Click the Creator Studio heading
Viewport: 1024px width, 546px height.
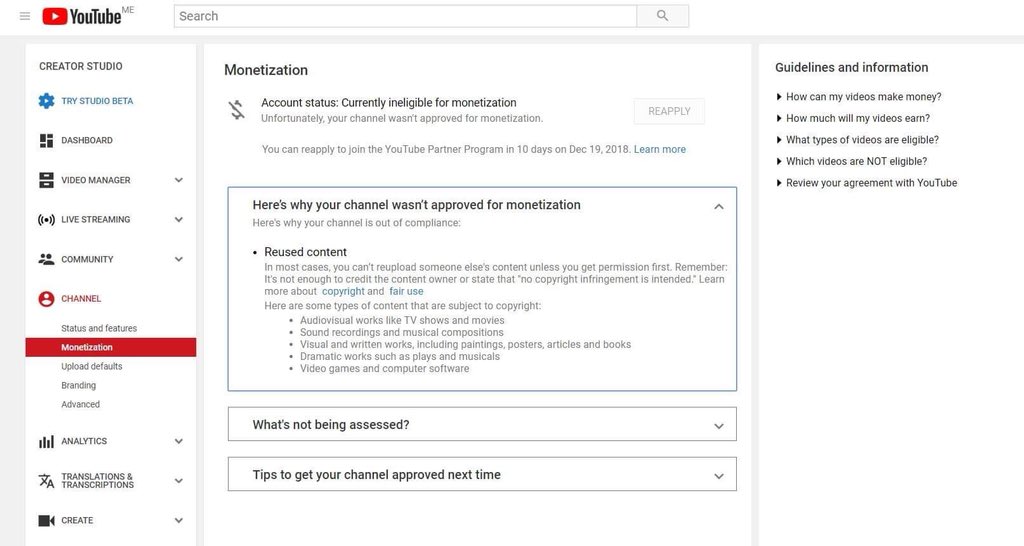click(x=81, y=67)
